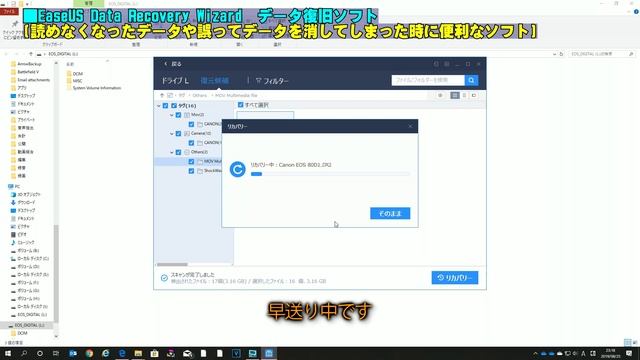The width and height of the screenshot is (640, 360).
Task: Toggle the second checkbox beside タグ(16)
Action: 174,106
